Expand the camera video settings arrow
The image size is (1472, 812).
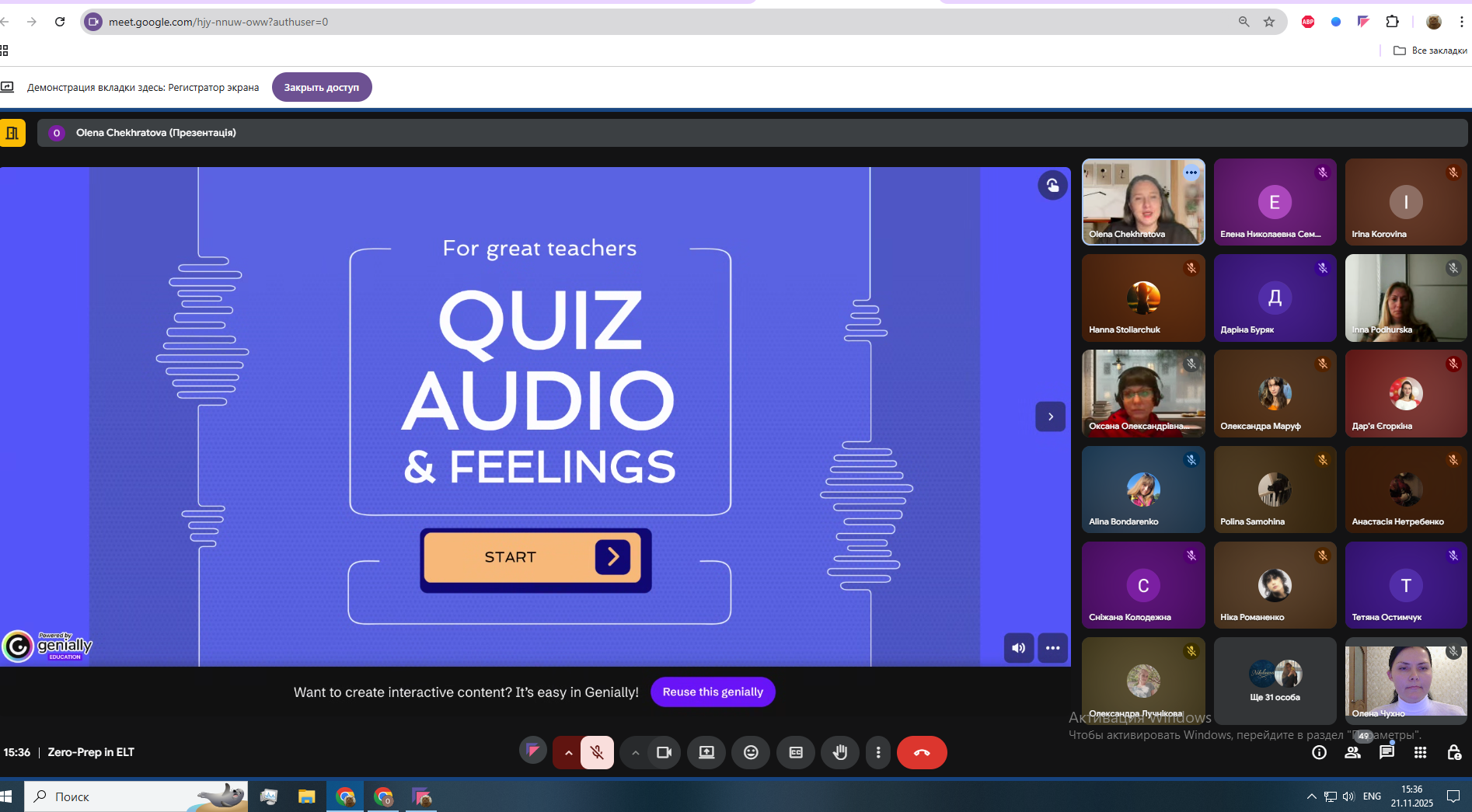pos(635,752)
